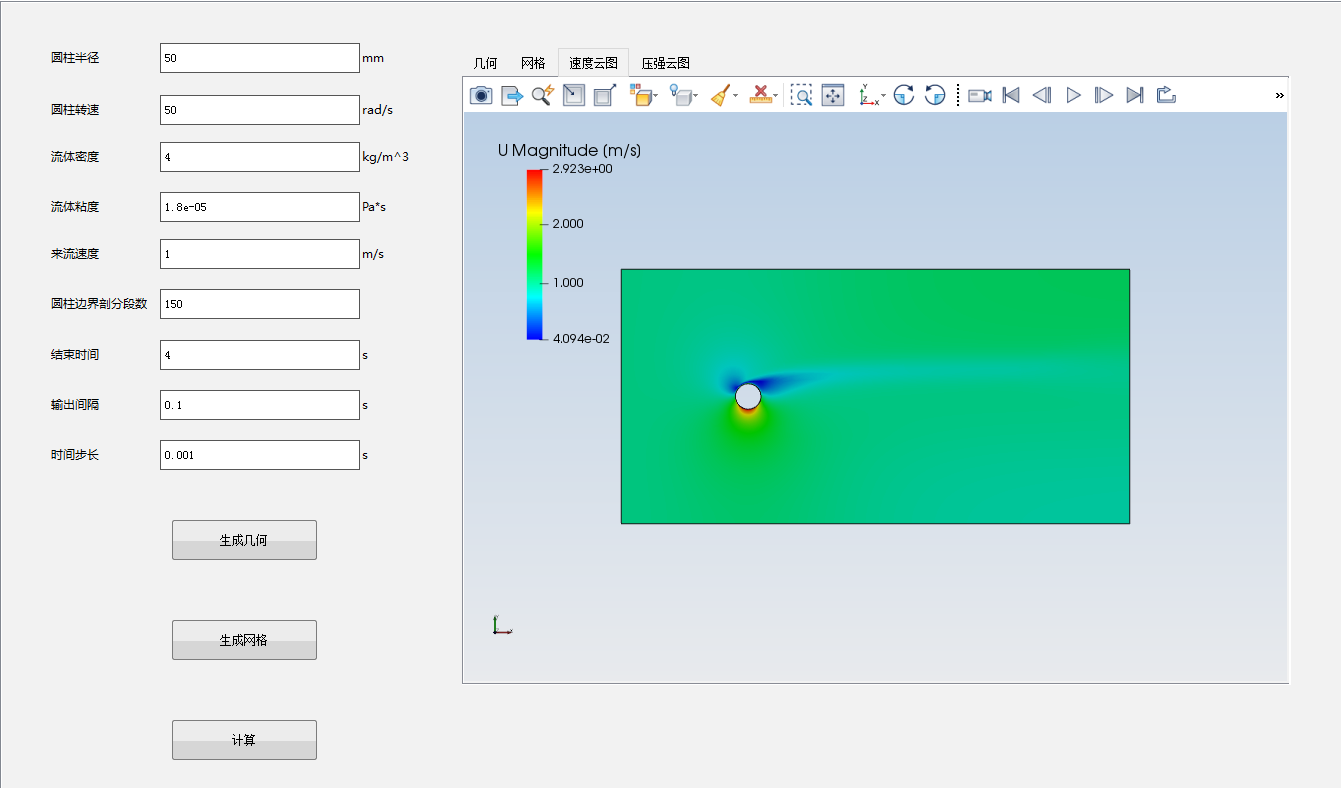Open the colored cubes icon dropdown arrow
The width and height of the screenshot is (1341, 788).
[656, 96]
